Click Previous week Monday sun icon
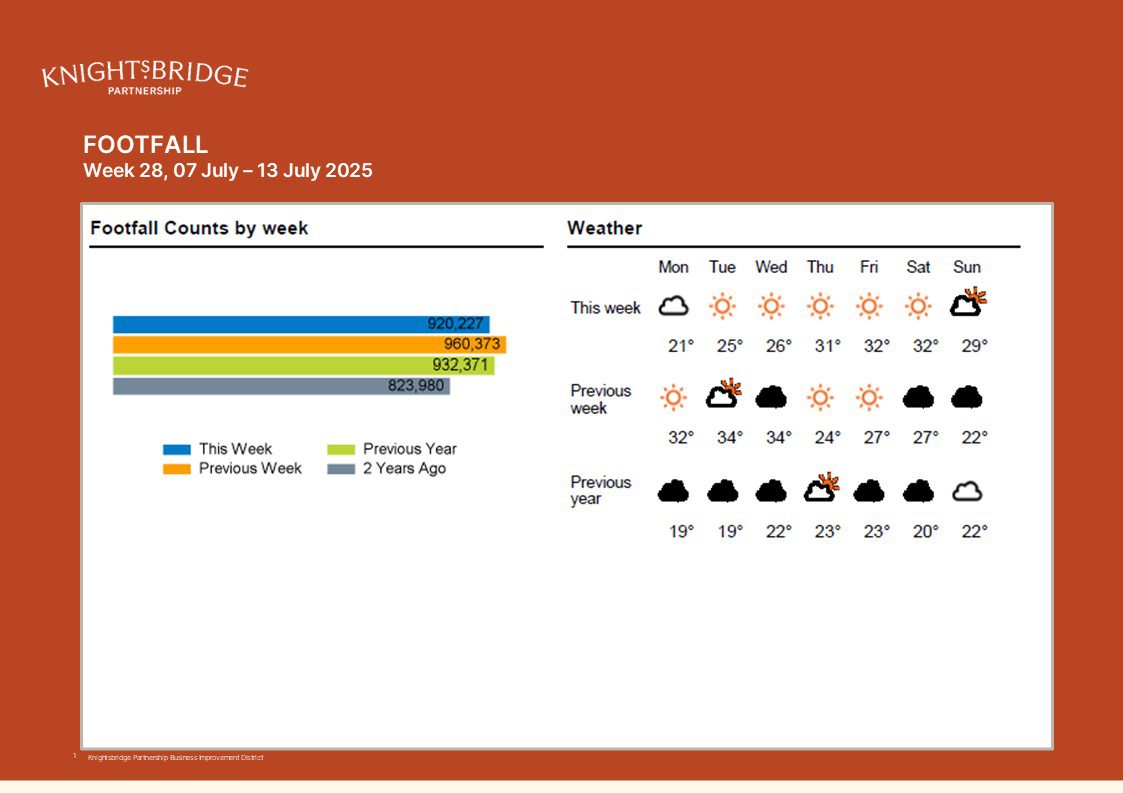Screen dimensions: 1123x793 click(x=673, y=398)
